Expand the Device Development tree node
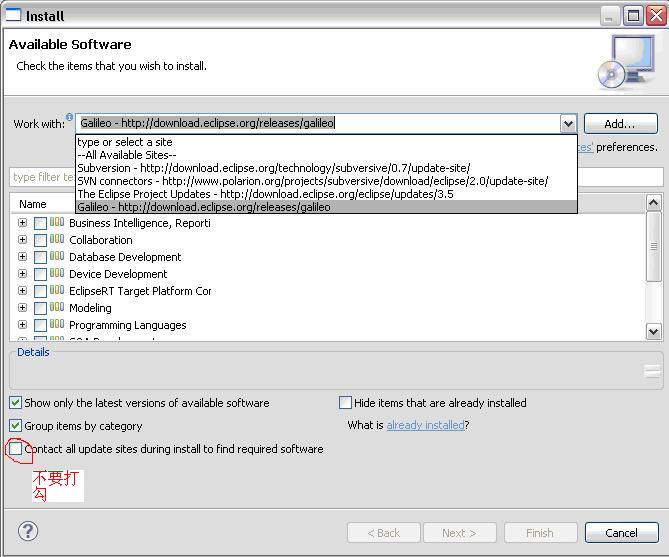This screenshot has width=669, height=557. pyautogui.click(x=23, y=274)
